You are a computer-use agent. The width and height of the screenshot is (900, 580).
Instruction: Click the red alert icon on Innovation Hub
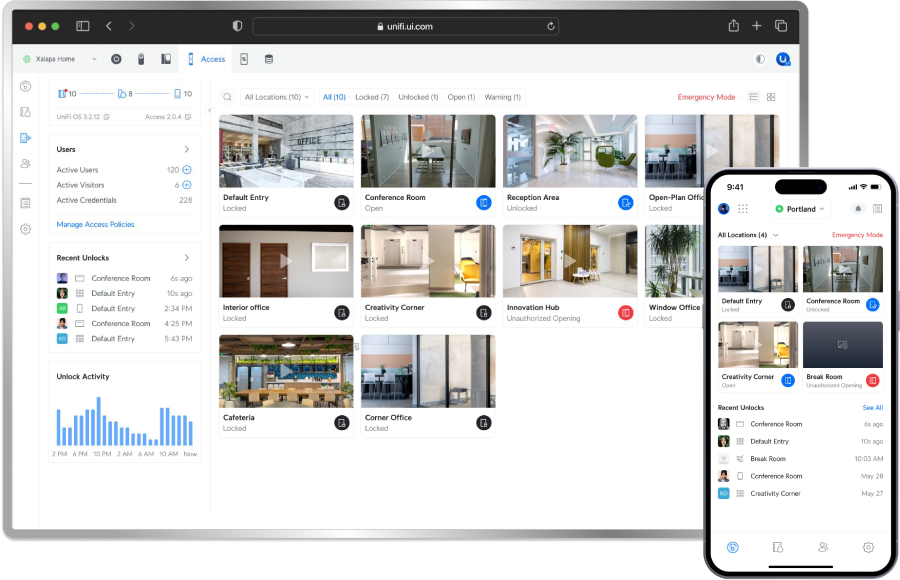[x=626, y=313]
